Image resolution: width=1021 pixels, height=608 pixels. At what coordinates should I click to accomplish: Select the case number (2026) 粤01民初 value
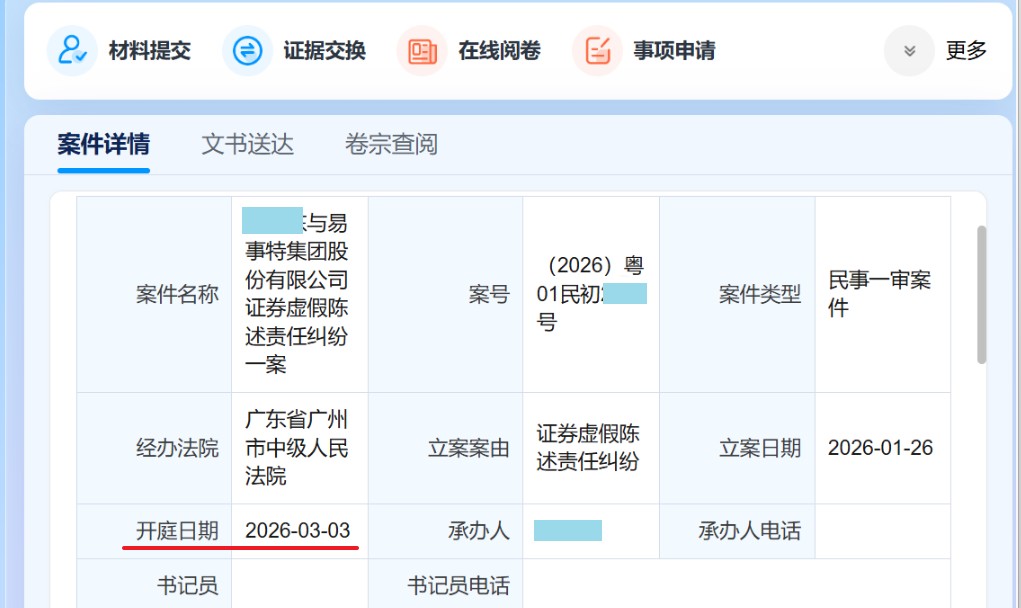coord(591,293)
